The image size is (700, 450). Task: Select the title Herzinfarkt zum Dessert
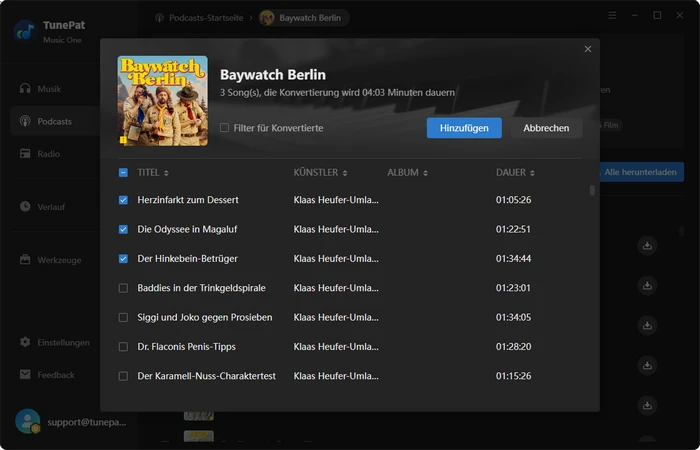pos(188,200)
